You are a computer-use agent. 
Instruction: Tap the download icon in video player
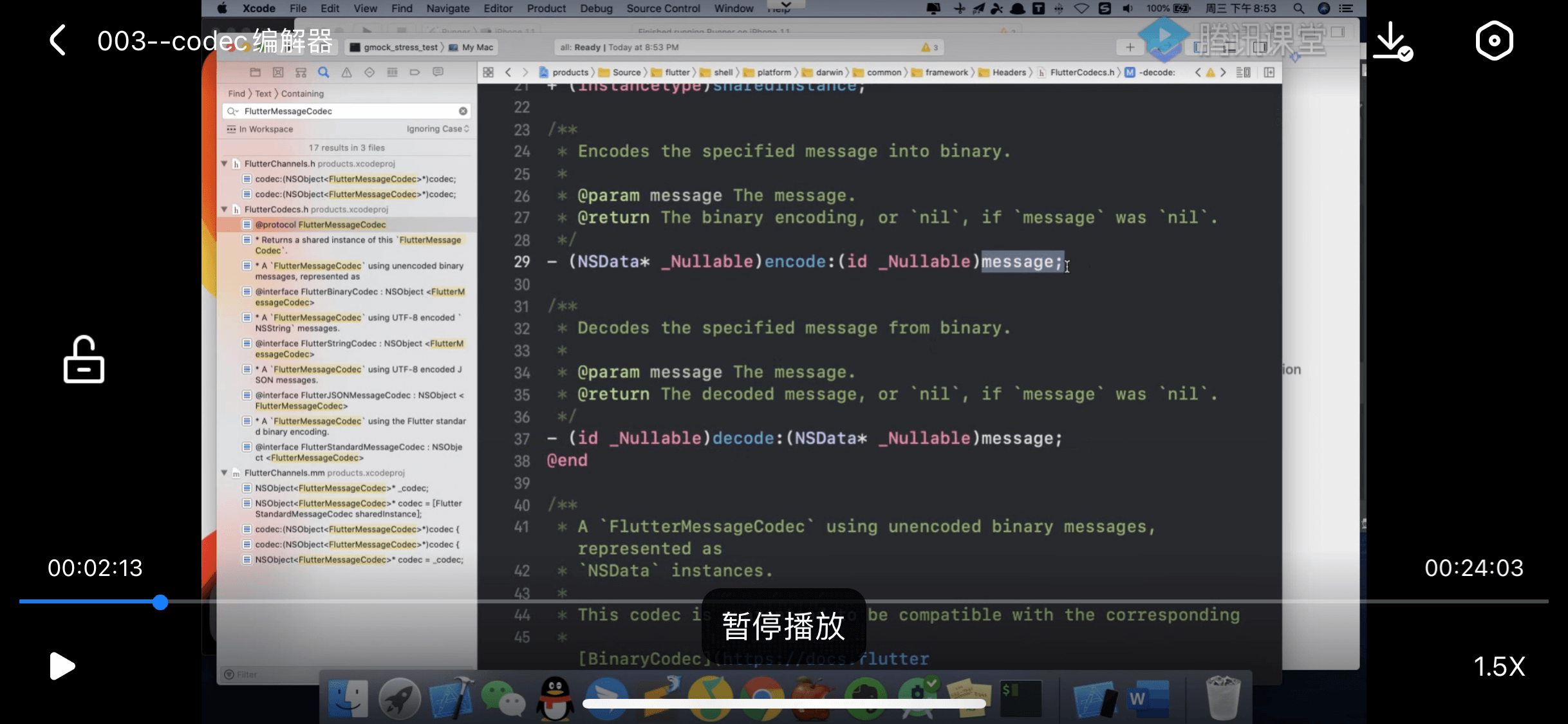pos(1392,41)
